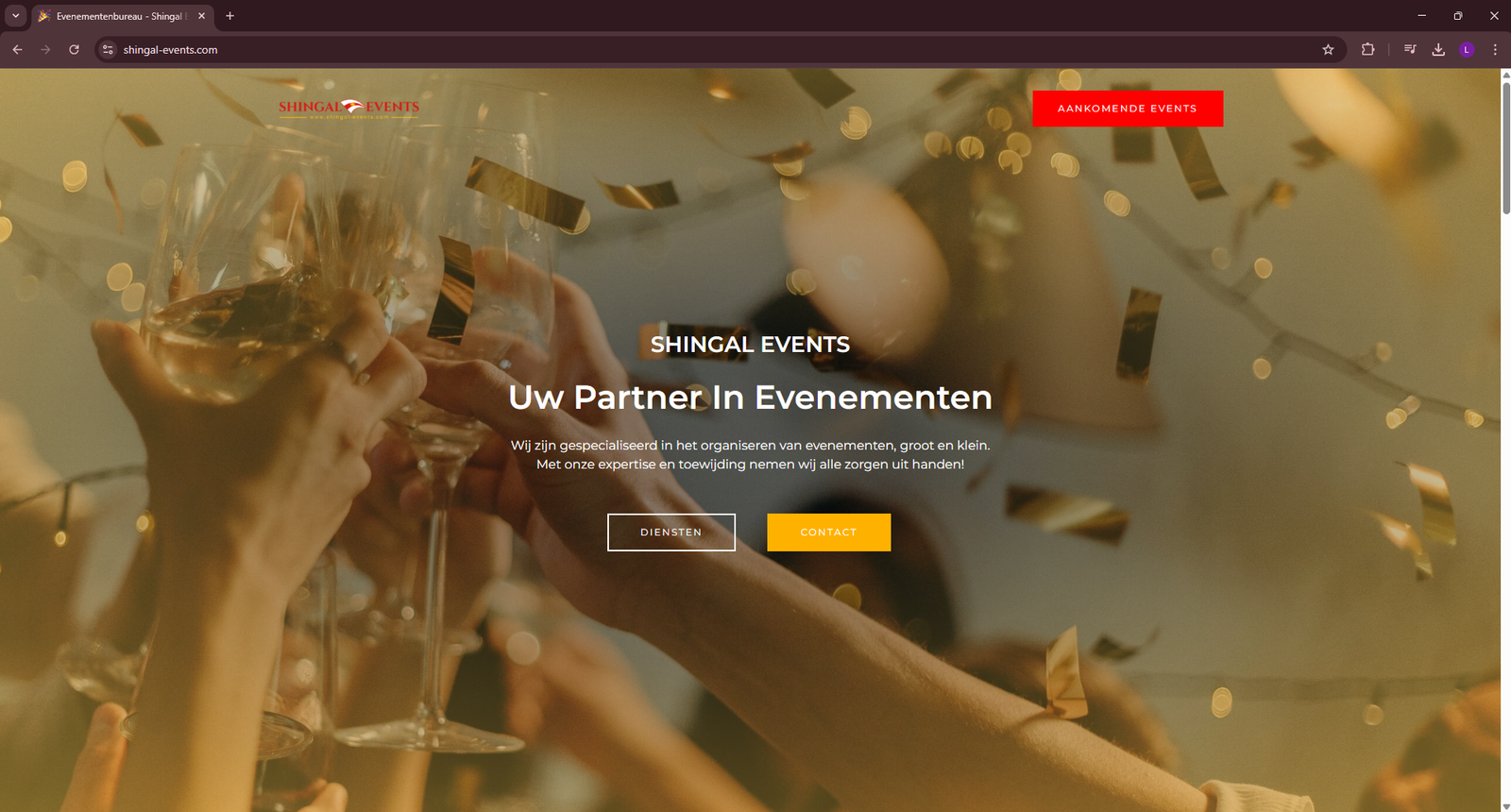1511x812 pixels.
Task: Click the Shingal Events logo
Action: 348,108
